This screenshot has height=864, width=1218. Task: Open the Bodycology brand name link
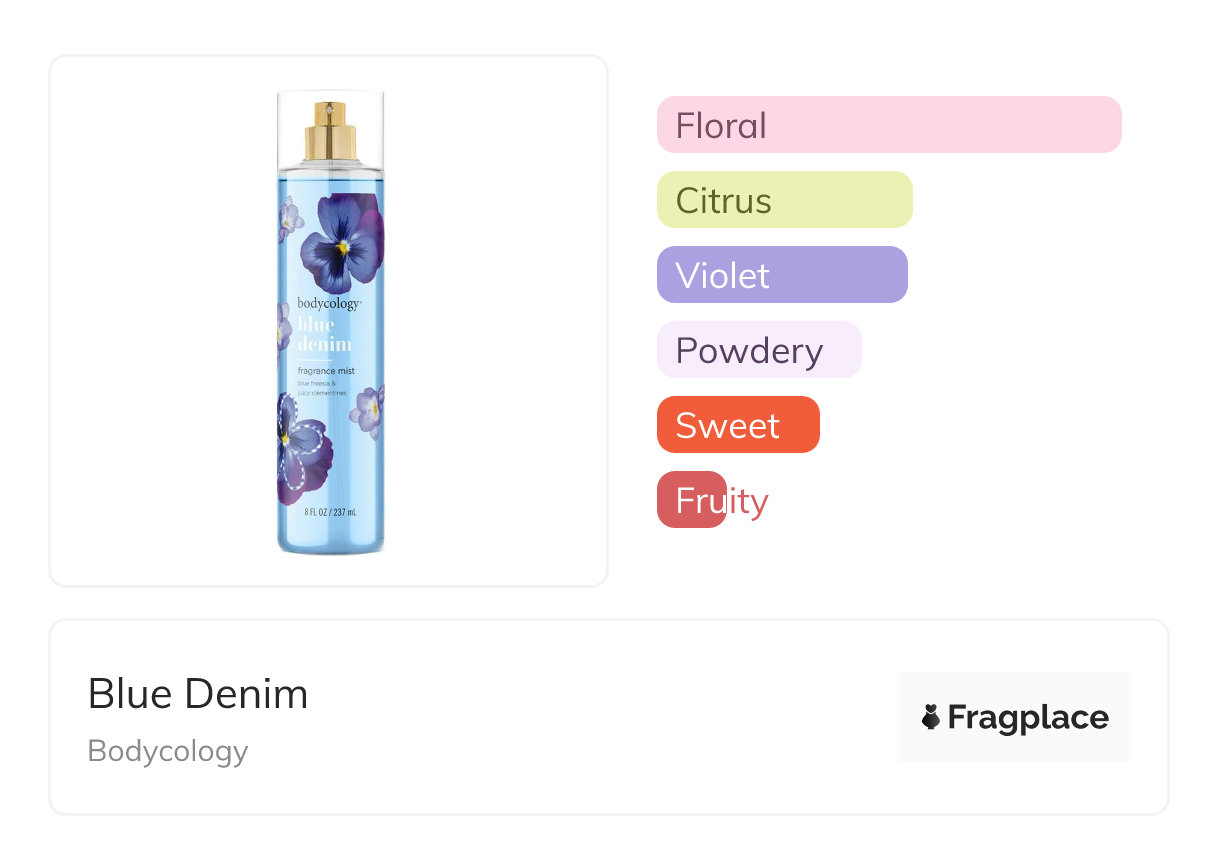coord(168,751)
